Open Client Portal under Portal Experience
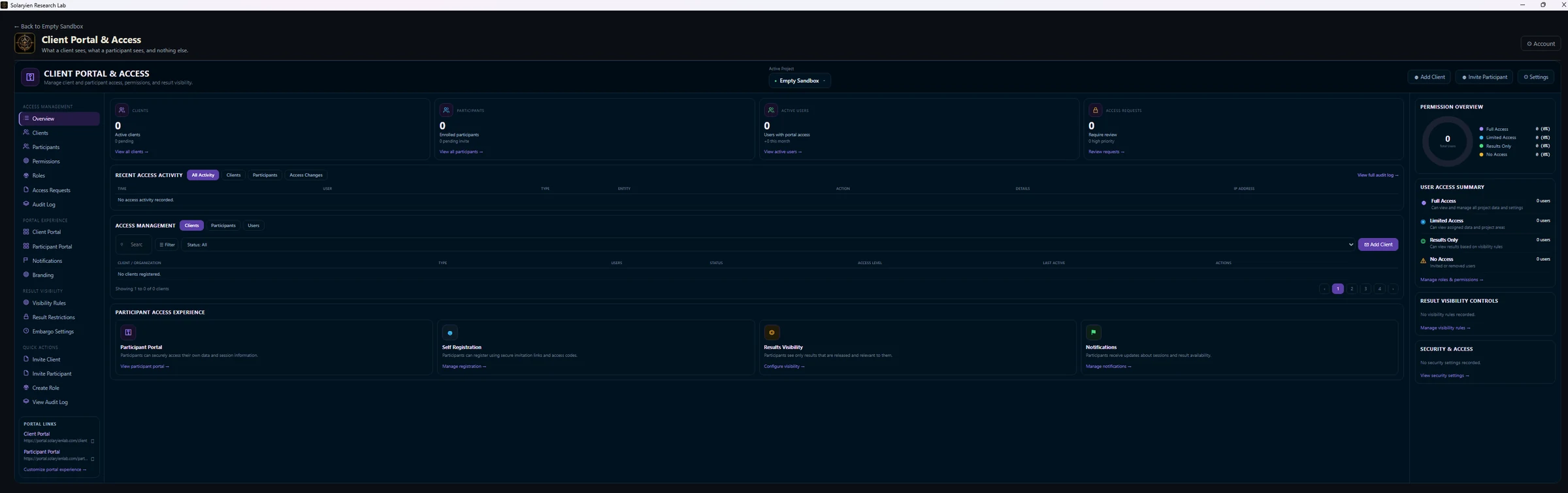 coord(59,232)
